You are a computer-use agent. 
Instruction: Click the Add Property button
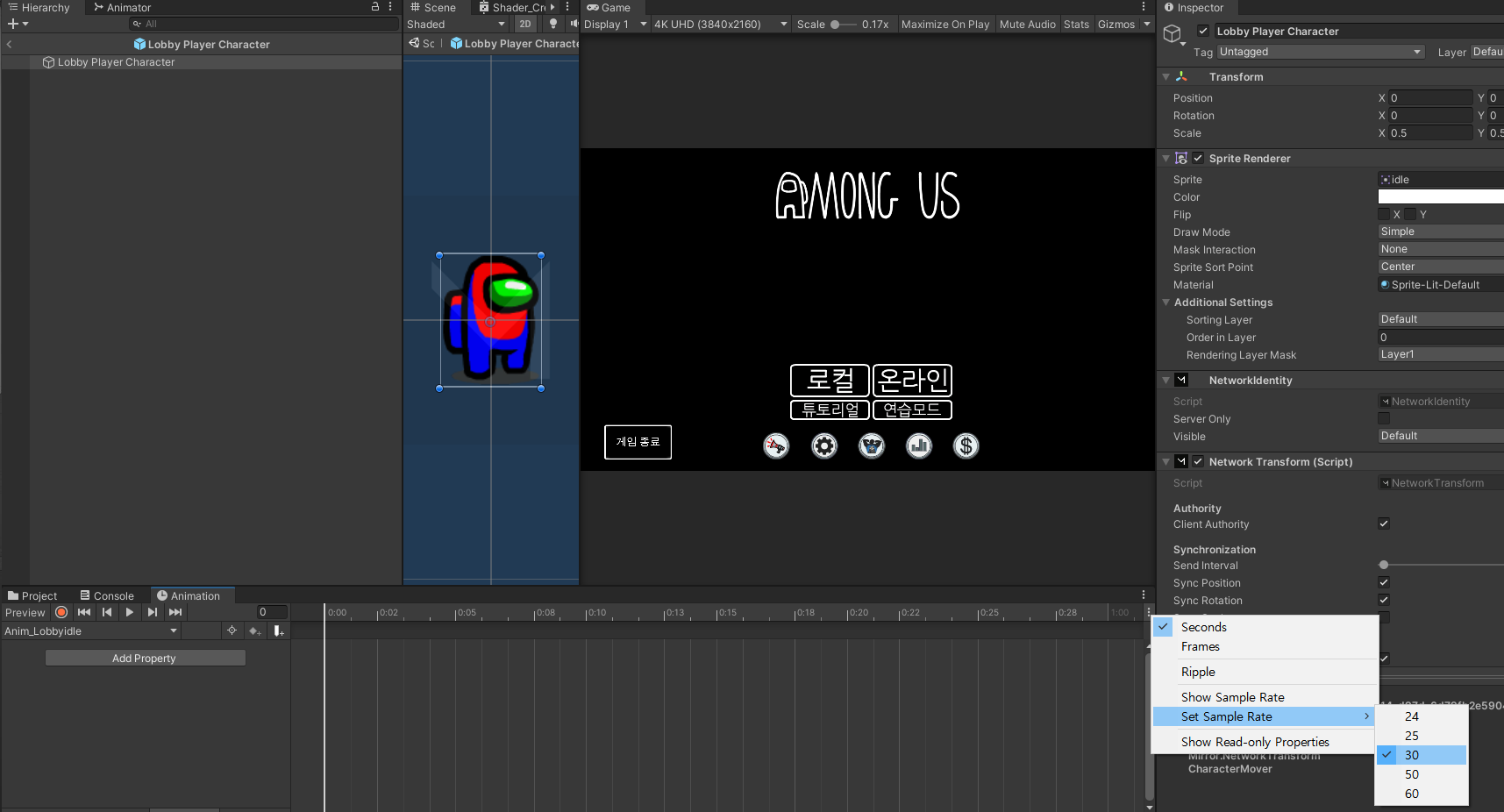[x=146, y=659]
